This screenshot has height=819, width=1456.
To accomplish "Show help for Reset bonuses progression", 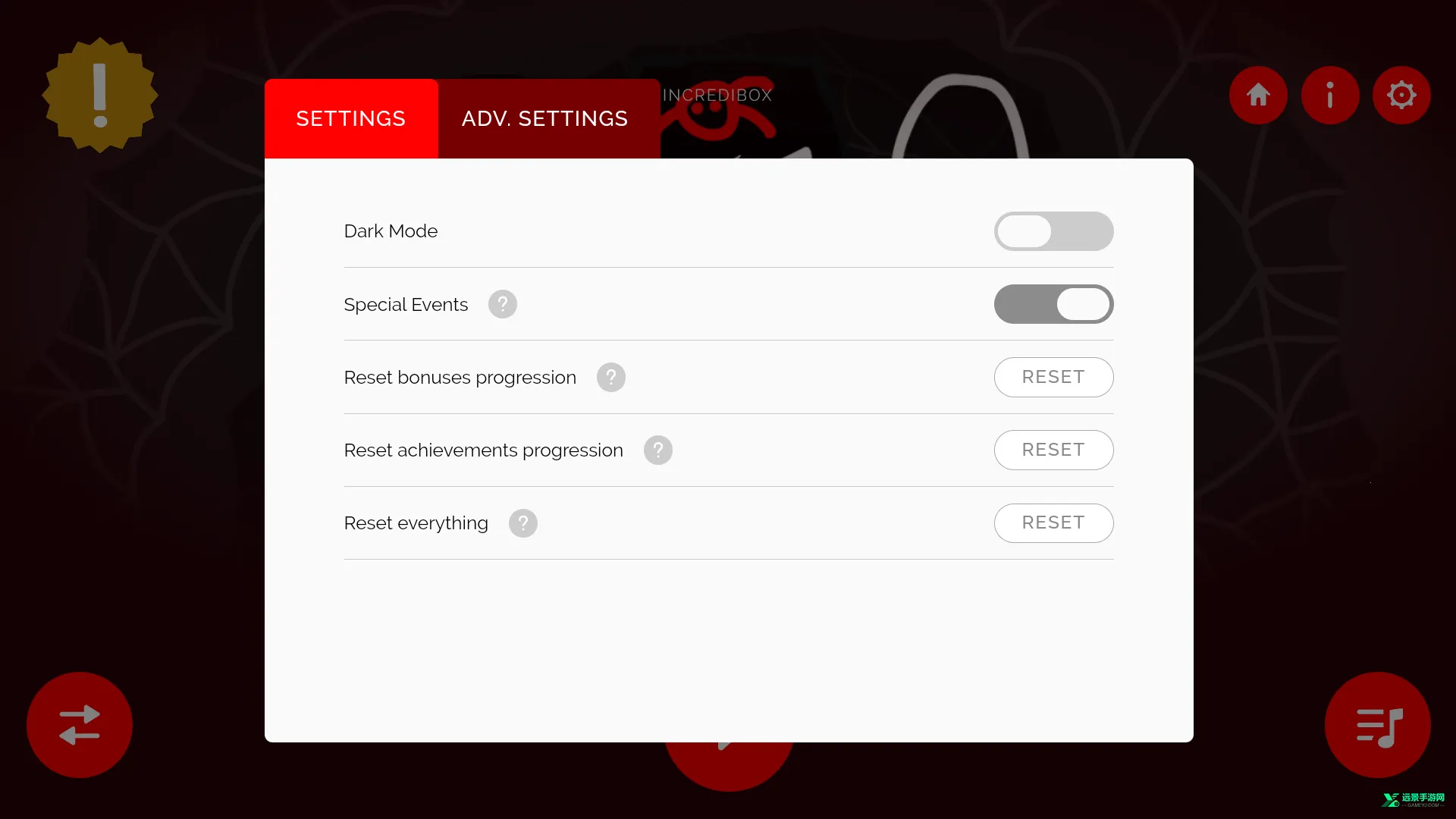I will [611, 377].
